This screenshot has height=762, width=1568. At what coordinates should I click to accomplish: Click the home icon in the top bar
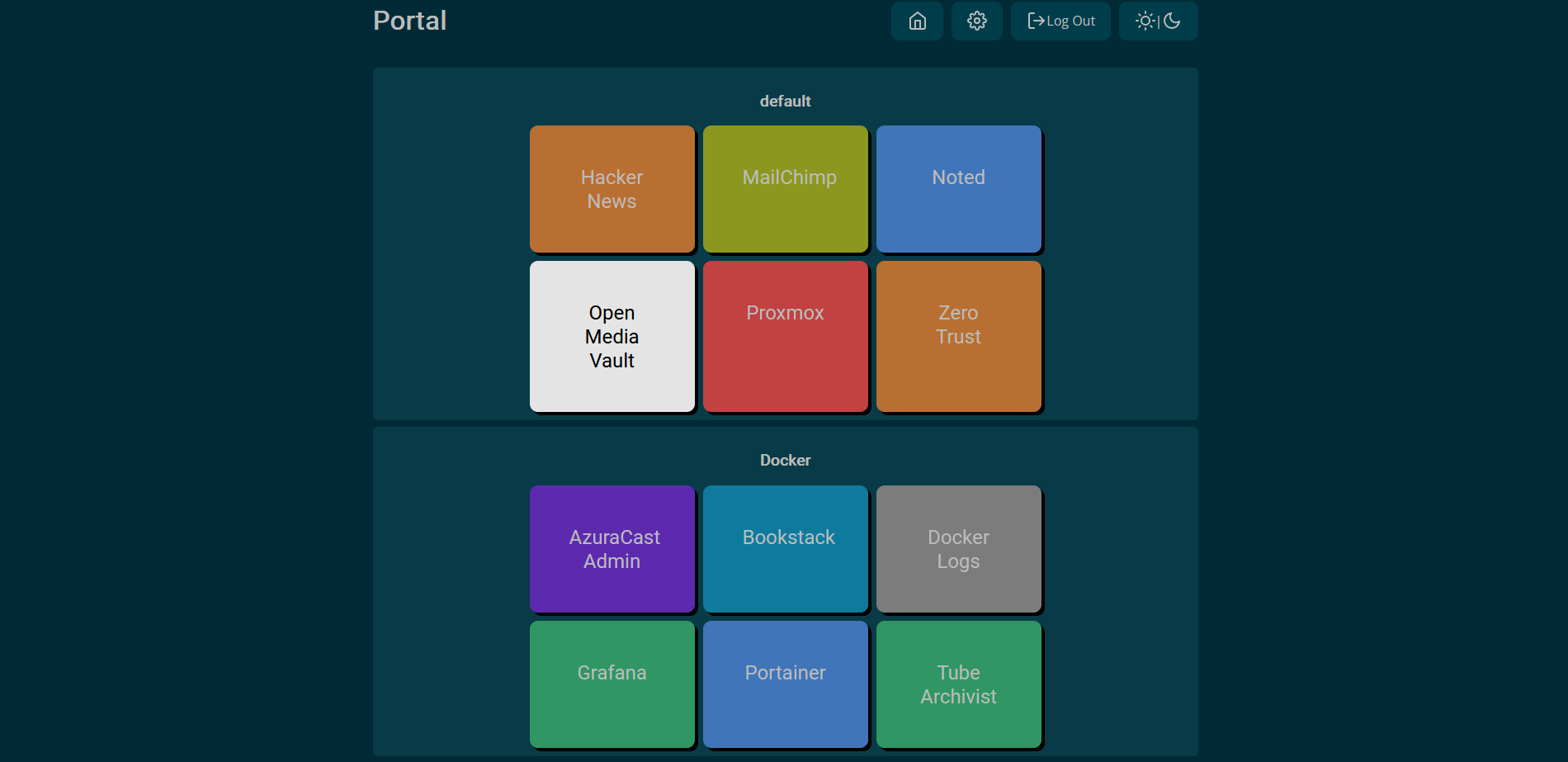pyautogui.click(x=917, y=21)
